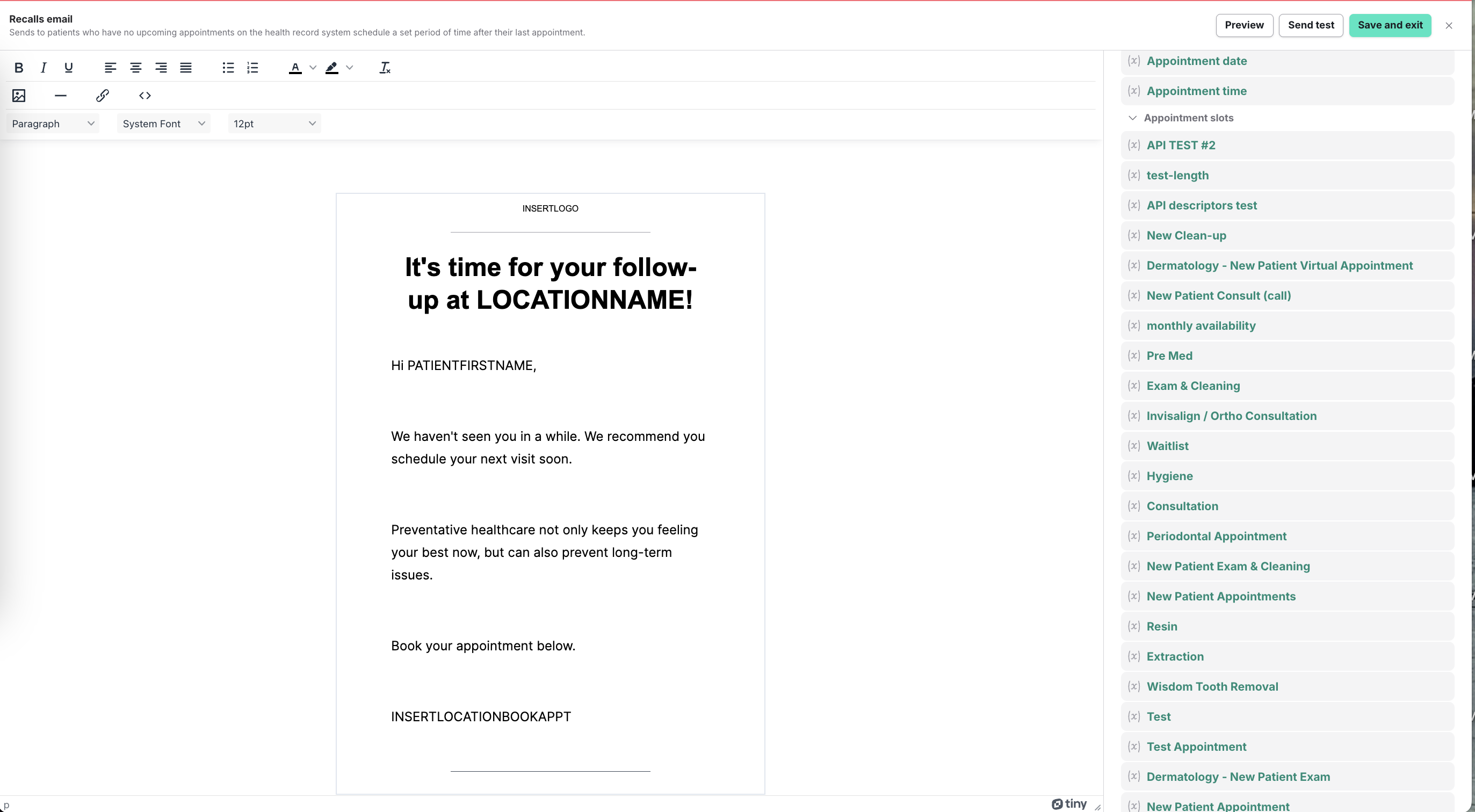Click the INSERTLOGO placeholder text
This screenshot has width=1475, height=812.
tap(550, 208)
